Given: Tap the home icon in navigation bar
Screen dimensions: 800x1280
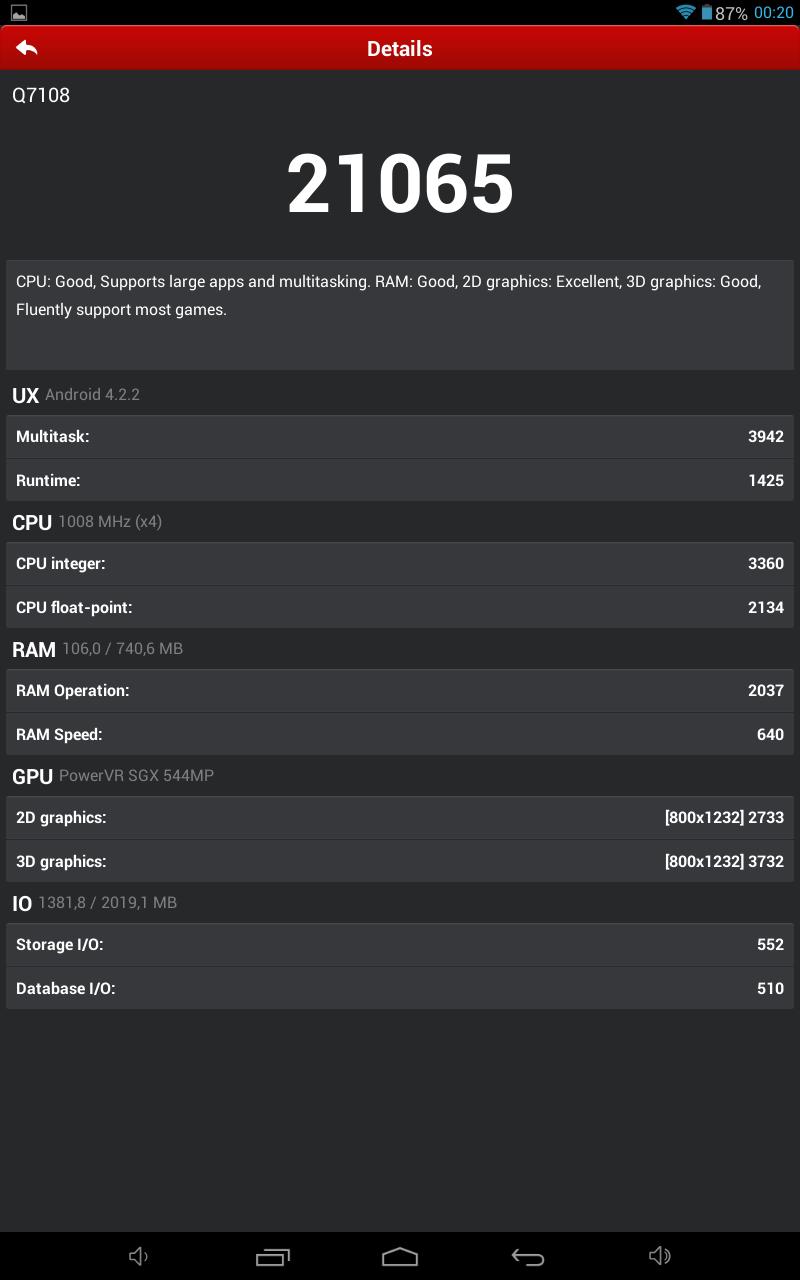Looking at the screenshot, I should click(400, 1257).
